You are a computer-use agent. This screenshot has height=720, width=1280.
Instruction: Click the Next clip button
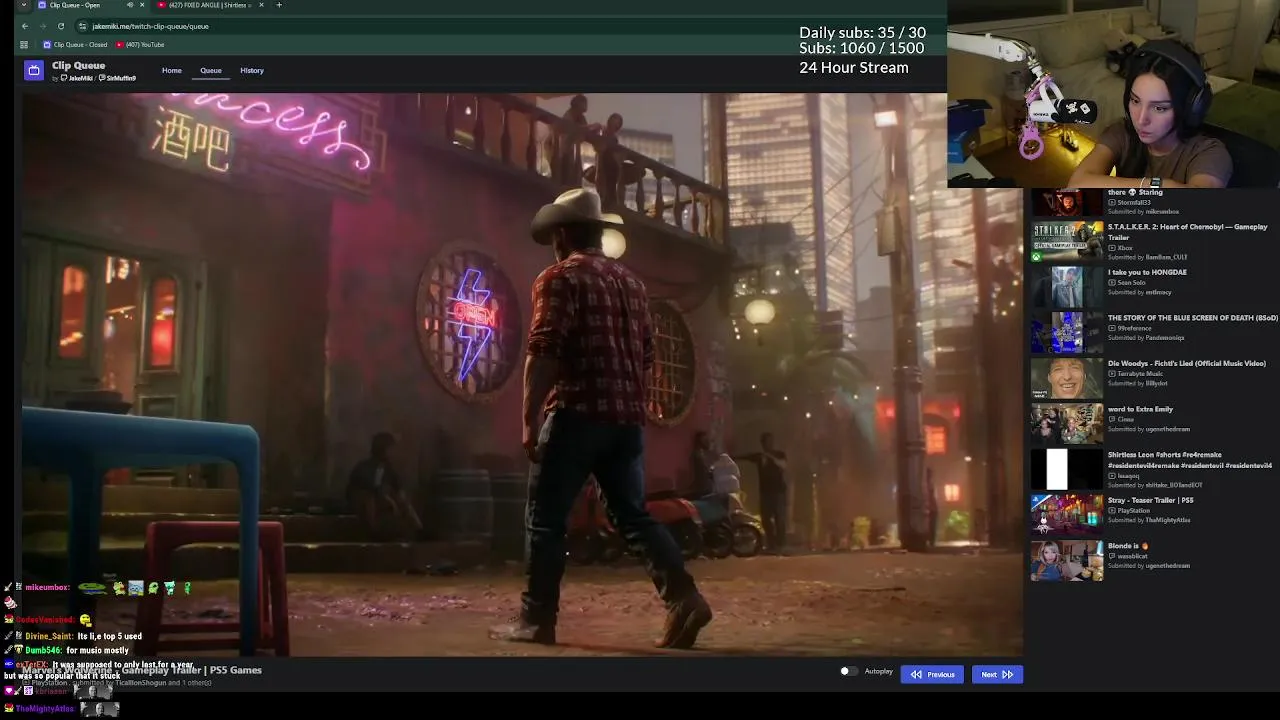pos(996,674)
